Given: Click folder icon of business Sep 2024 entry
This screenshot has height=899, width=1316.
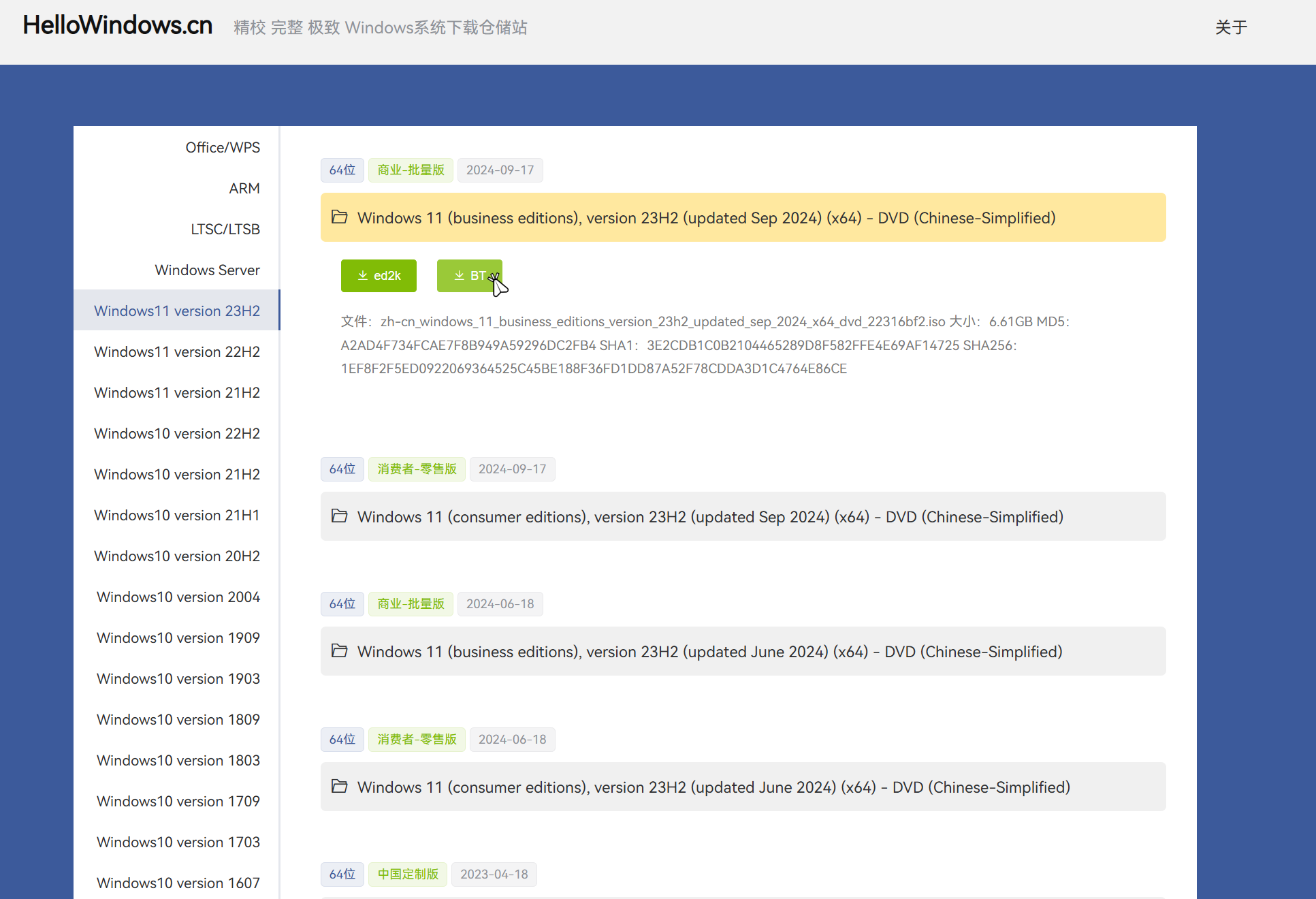Looking at the screenshot, I should (339, 217).
